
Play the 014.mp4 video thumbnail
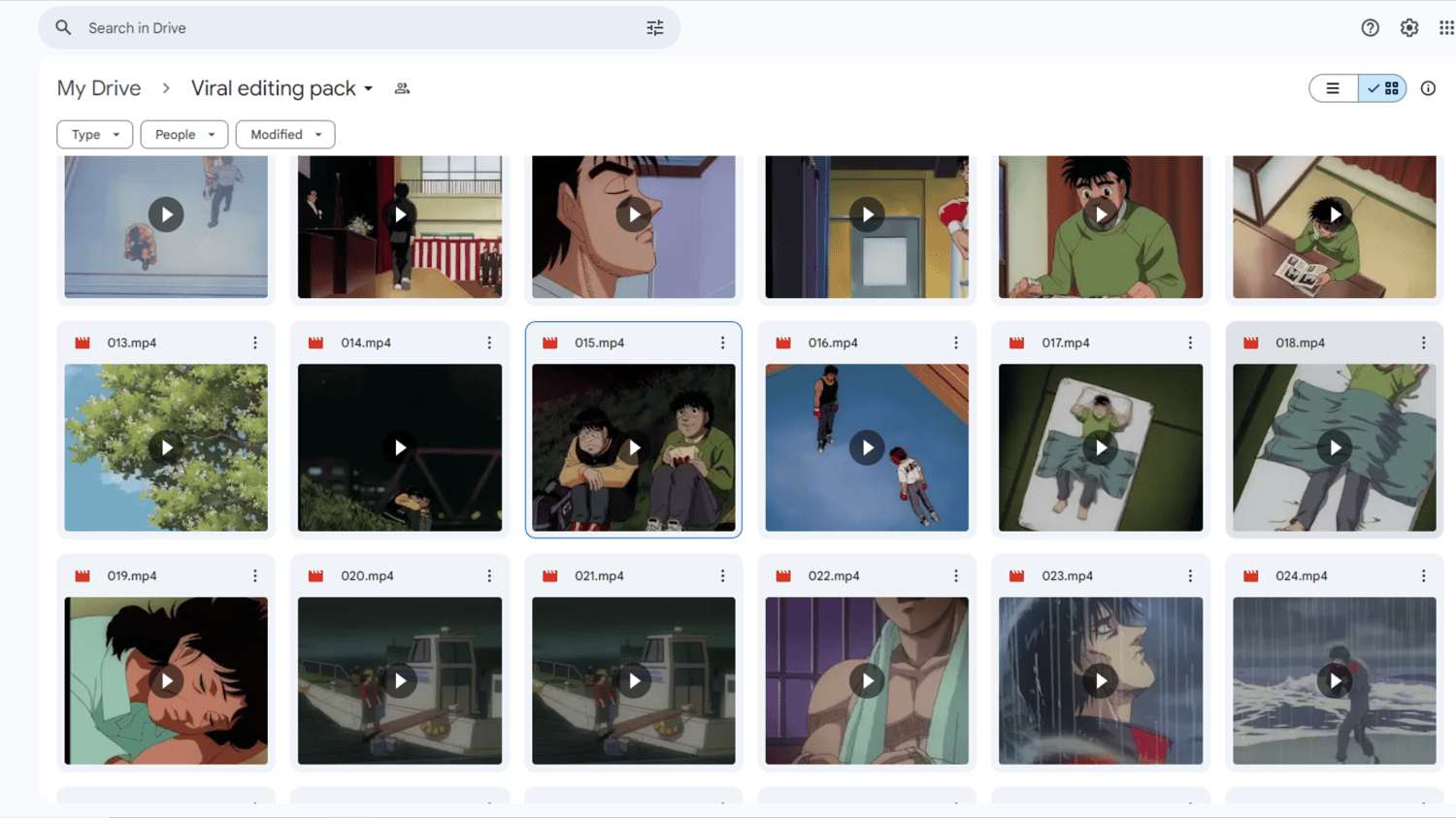point(400,447)
